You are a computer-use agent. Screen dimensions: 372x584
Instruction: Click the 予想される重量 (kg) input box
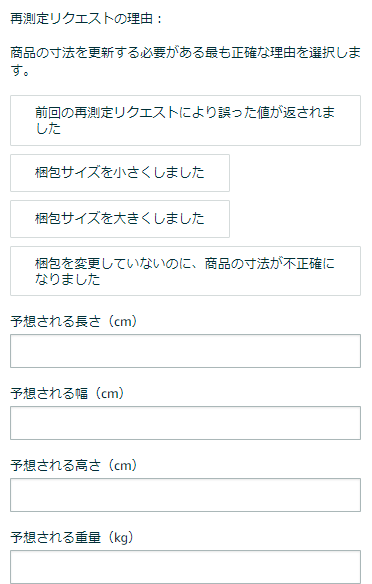185,566
